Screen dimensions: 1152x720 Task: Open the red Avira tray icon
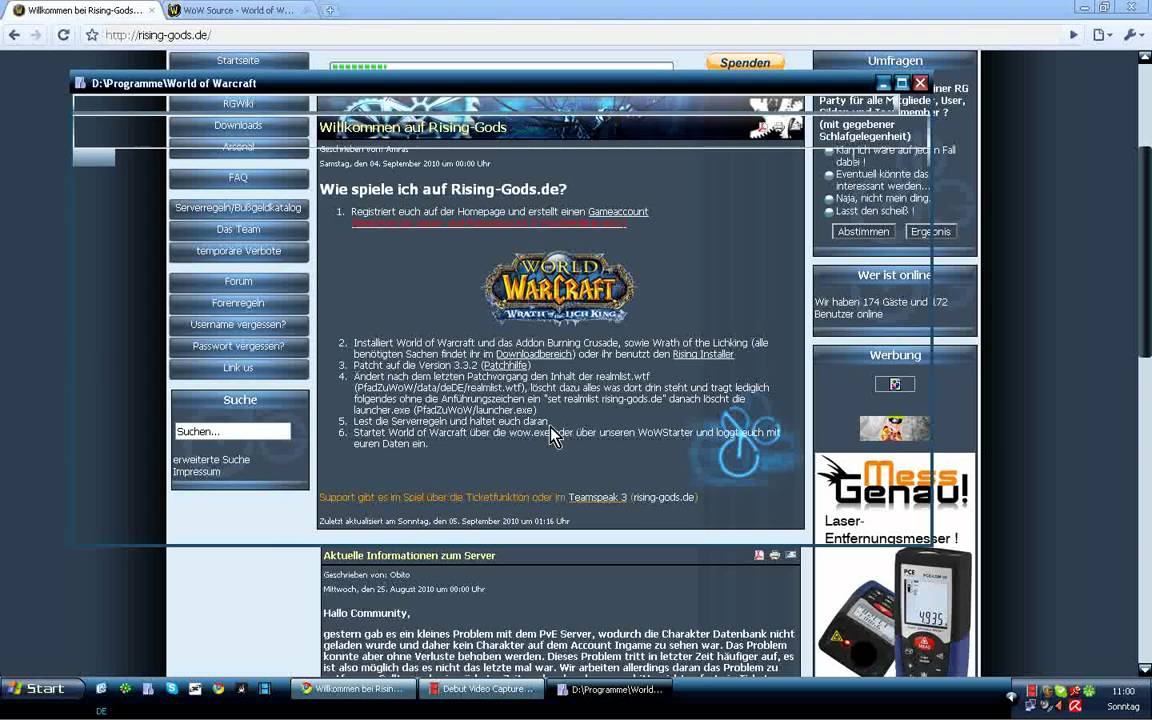click(x=1075, y=705)
